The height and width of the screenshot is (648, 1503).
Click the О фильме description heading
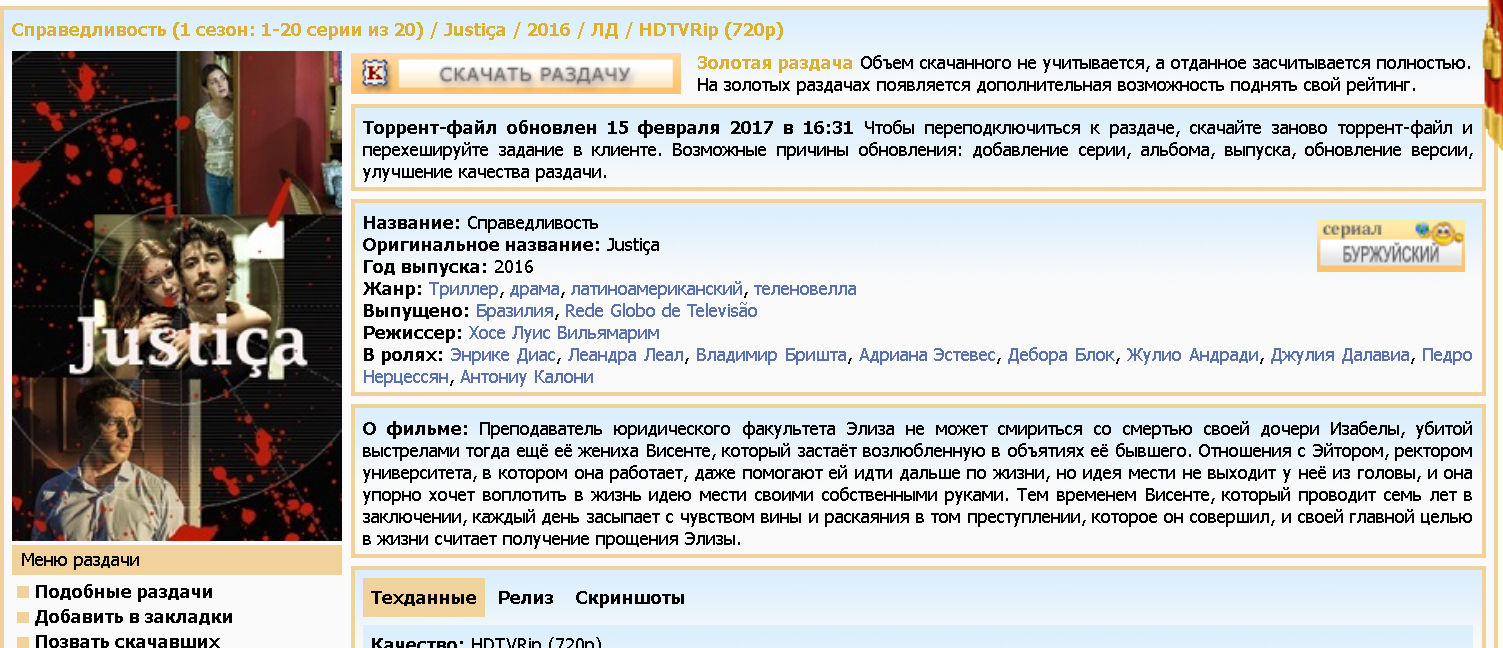point(415,429)
